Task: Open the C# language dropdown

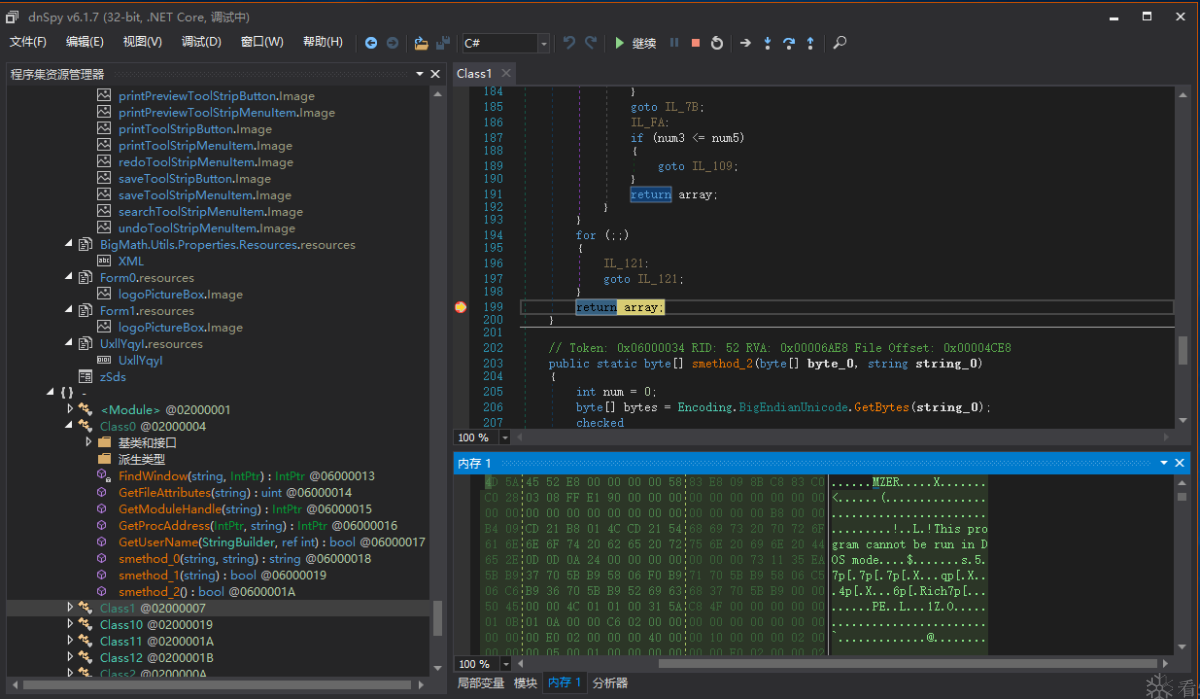Action: [x=544, y=43]
